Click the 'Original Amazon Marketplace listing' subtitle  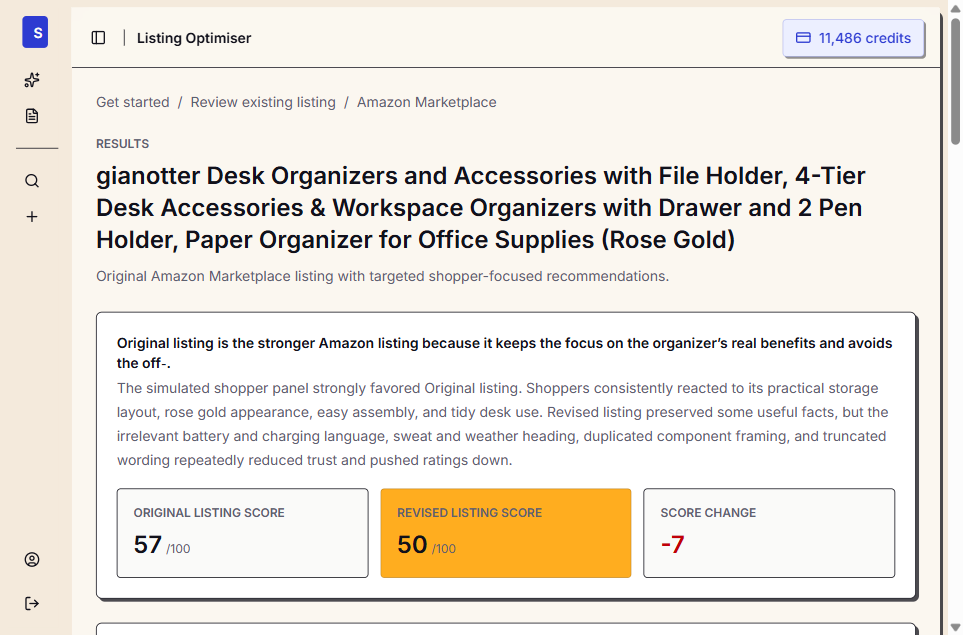click(383, 276)
